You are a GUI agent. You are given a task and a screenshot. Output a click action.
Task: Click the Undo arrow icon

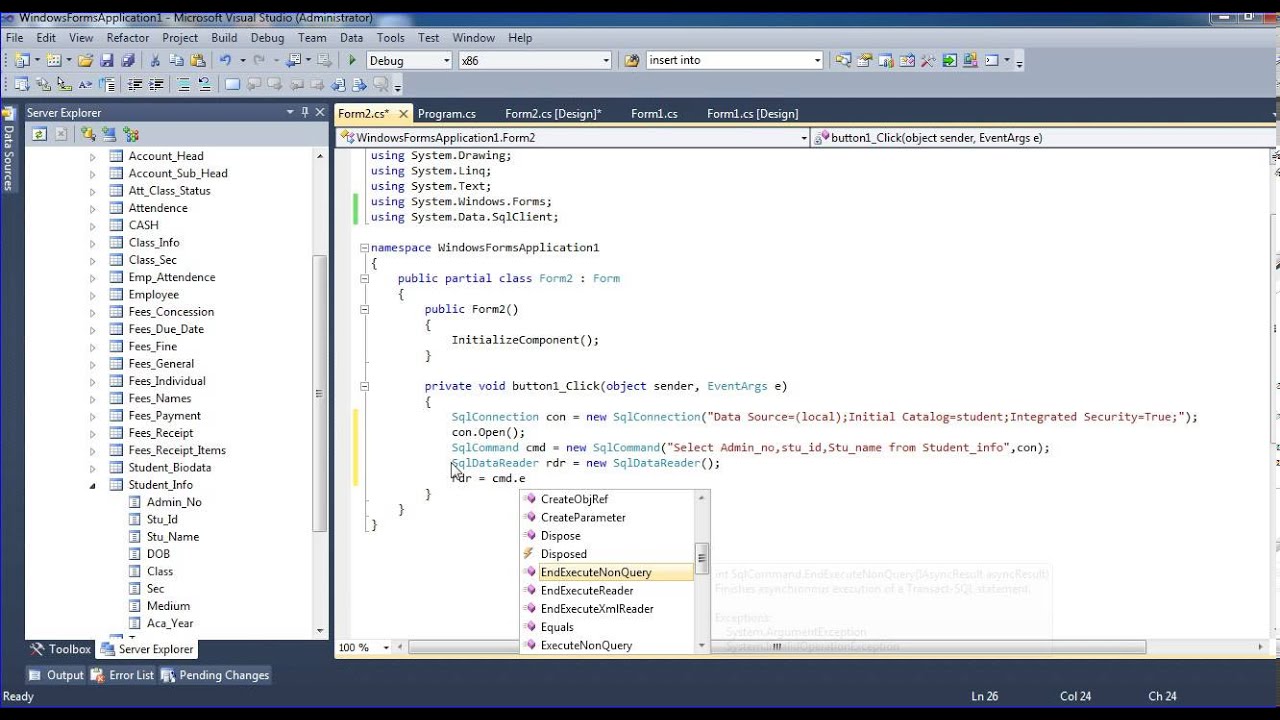pyautogui.click(x=226, y=60)
